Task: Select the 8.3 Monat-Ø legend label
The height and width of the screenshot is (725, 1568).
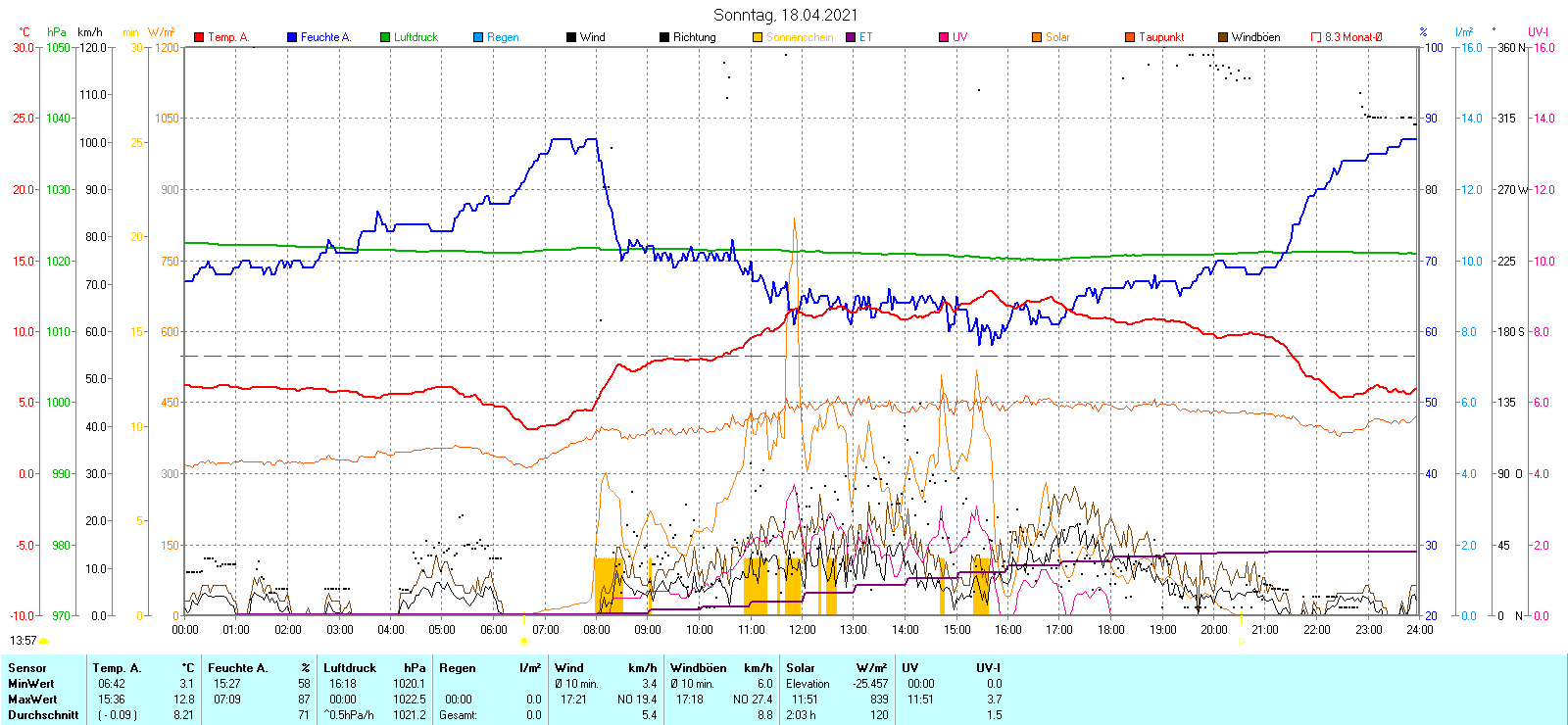Action: 1353,37
